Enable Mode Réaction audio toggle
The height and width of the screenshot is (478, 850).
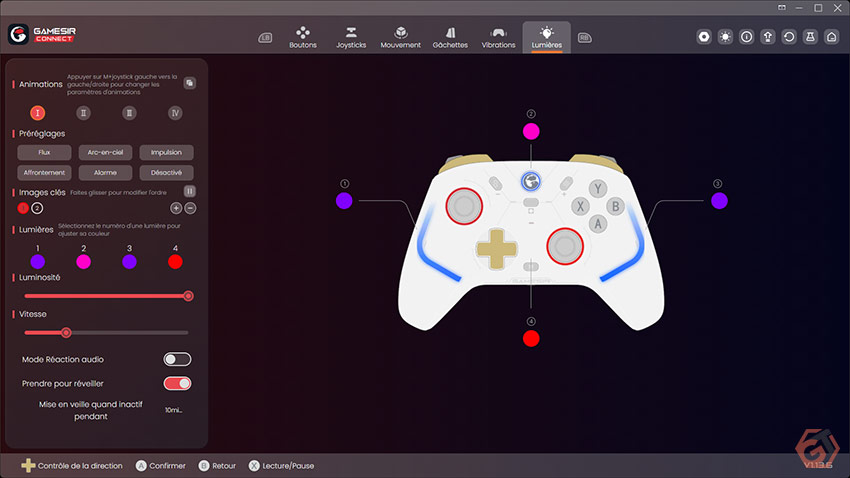coord(177,359)
